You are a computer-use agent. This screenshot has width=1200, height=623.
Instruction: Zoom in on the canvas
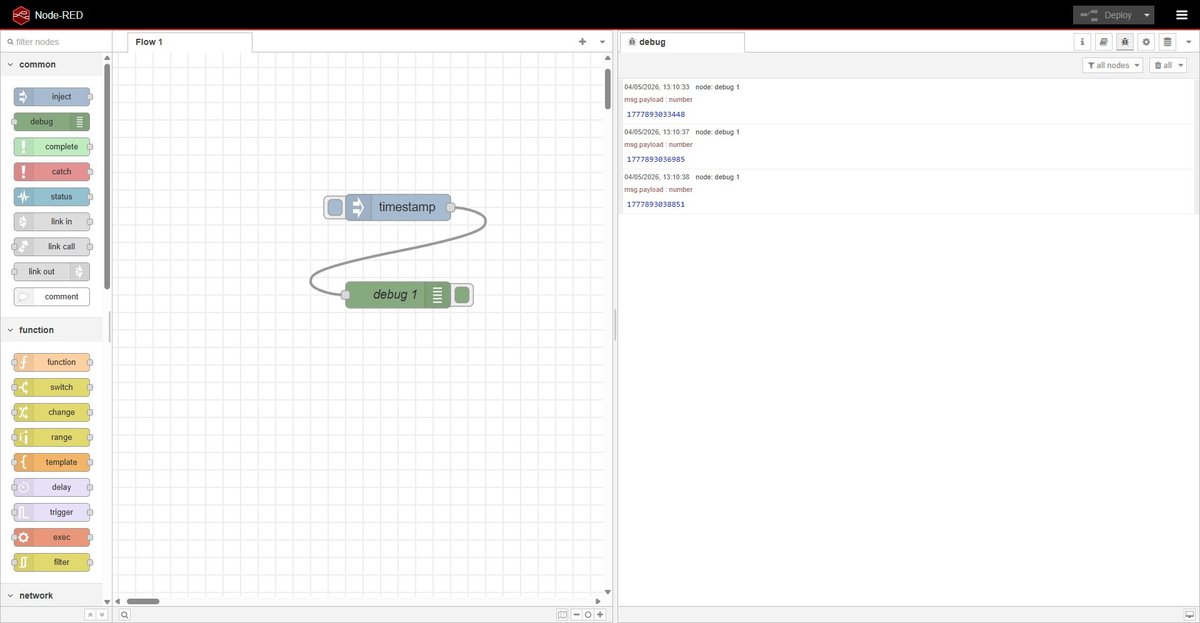600,615
